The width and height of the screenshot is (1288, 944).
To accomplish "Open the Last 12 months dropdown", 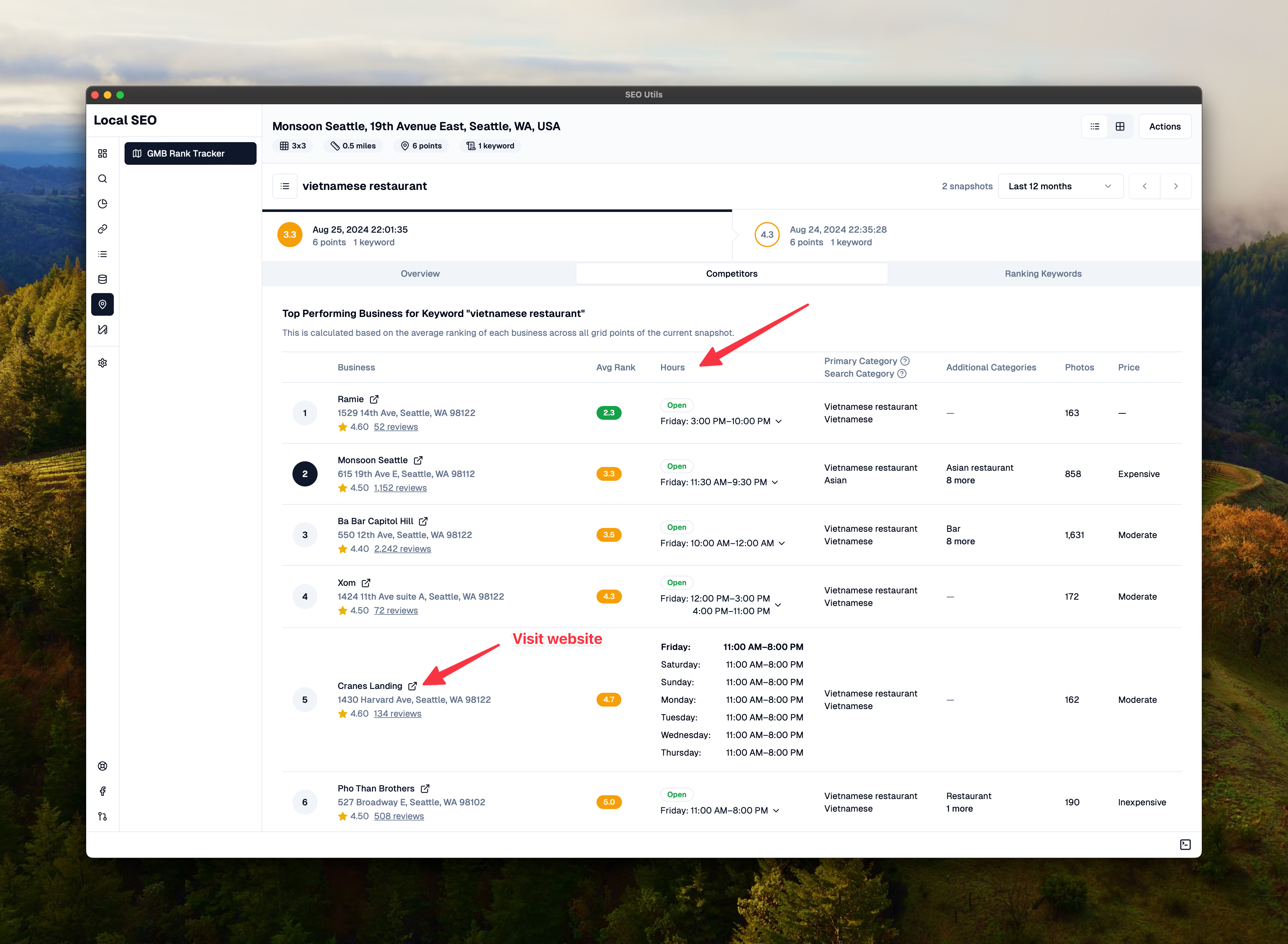I will tap(1060, 186).
